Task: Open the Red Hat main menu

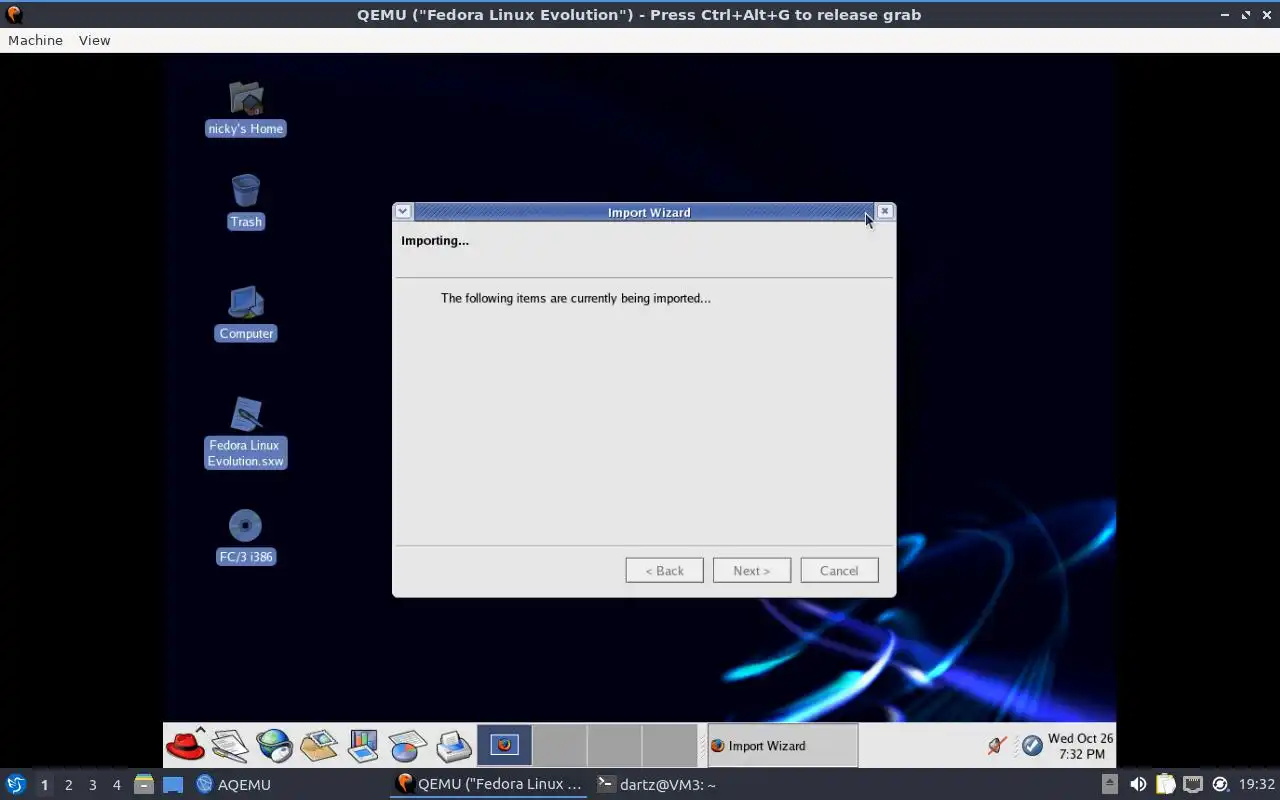Action: coord(185,745)
